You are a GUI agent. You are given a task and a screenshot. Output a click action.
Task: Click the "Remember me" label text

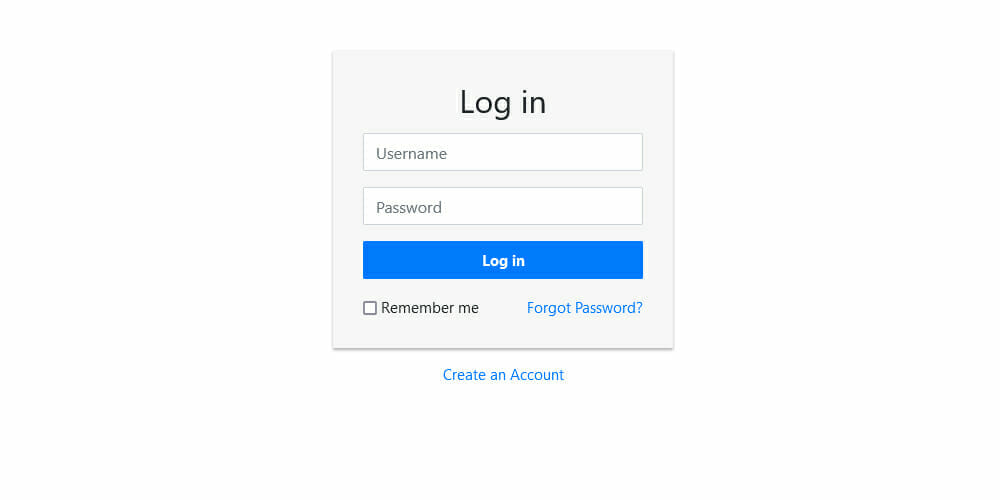pyautogui.click(x=430, y=308)
